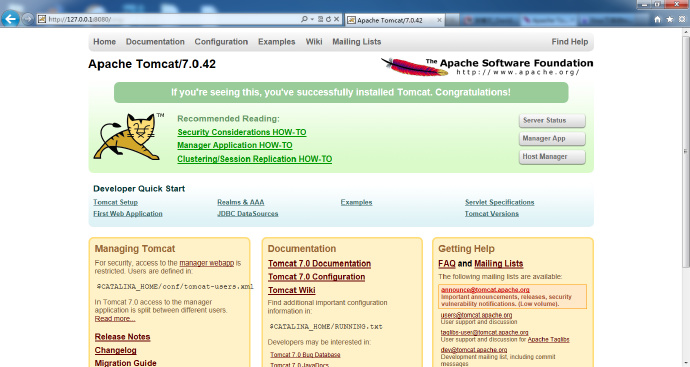Image resolution: width=690 pixels, height=367 pixels.
Task: Open the address bar autocomplete dropdown arrow
Action: click(x=312, y=19)
